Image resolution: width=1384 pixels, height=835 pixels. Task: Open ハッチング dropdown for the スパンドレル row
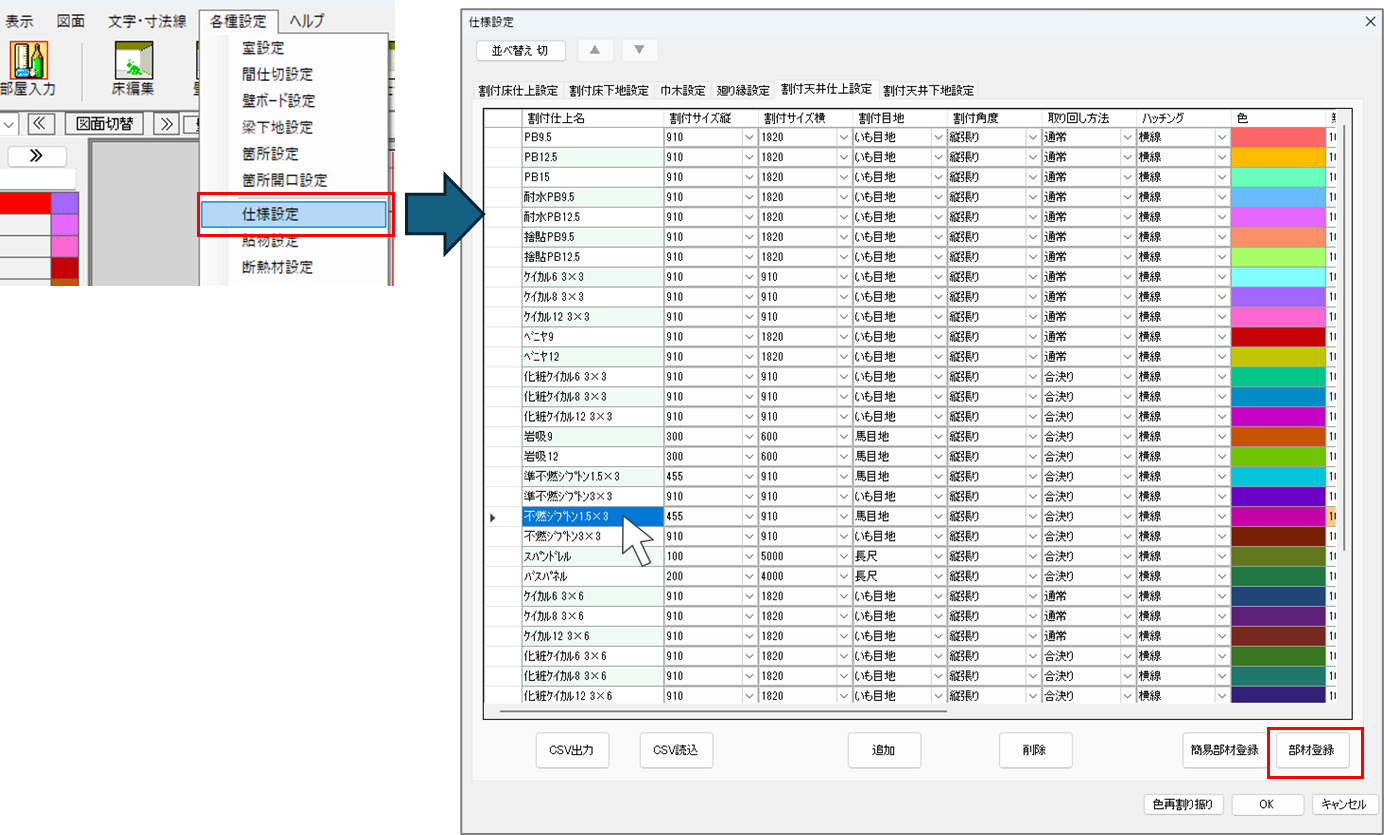[x=1221, y=557]
